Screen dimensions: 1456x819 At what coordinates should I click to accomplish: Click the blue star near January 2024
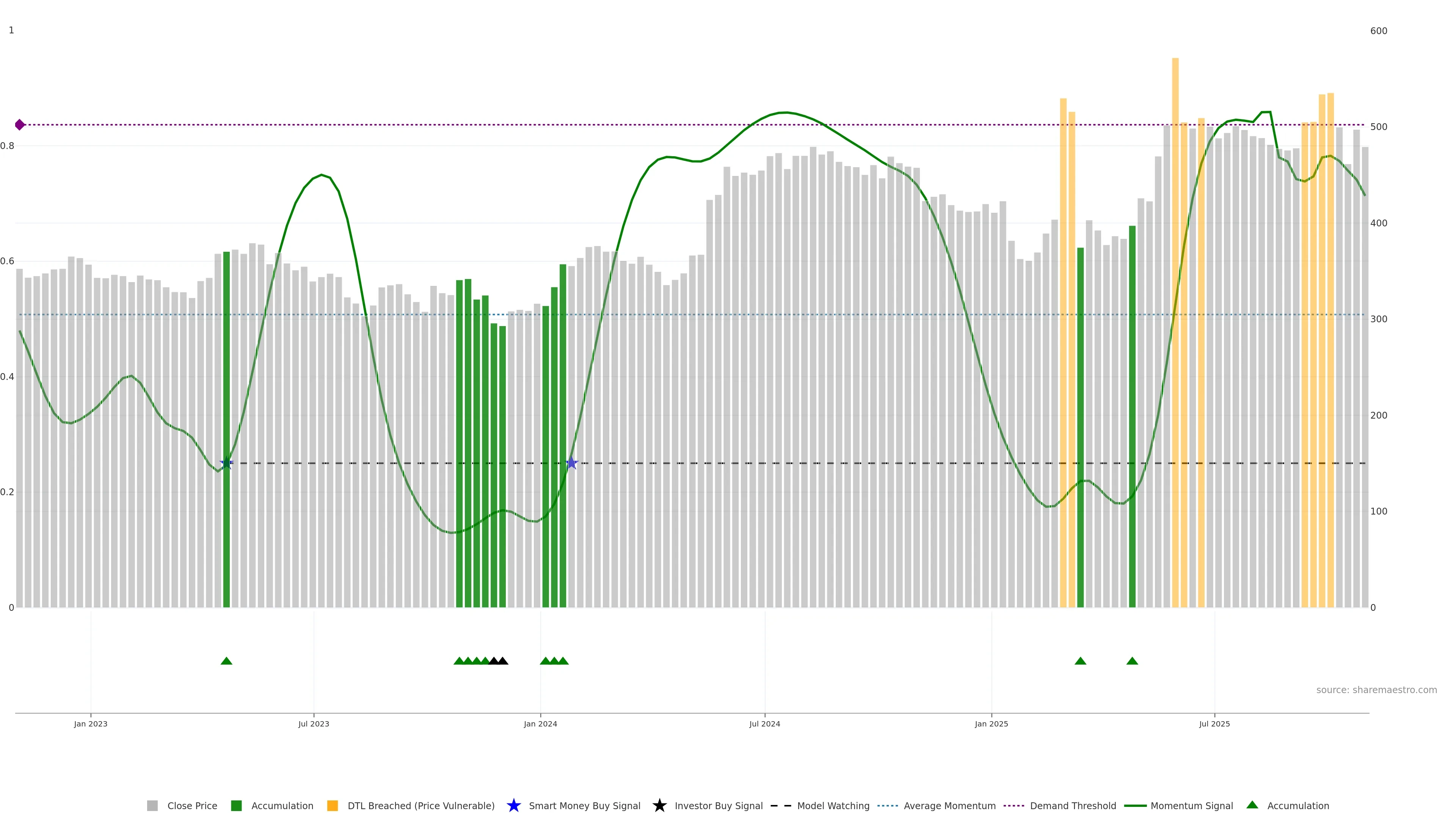[571, 463]
